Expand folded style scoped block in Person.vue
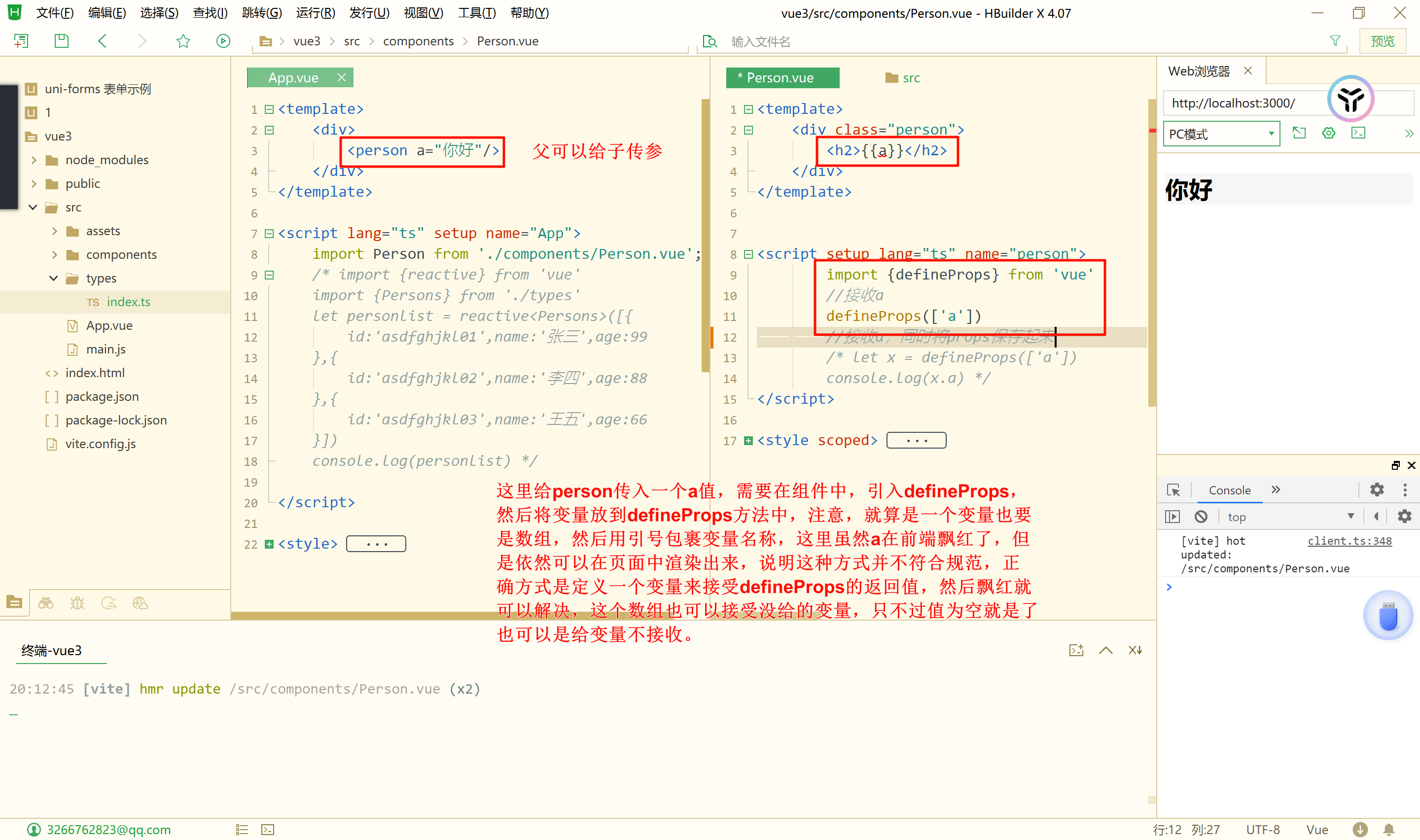Screen dimensions: 1420x840 (x=748, y=440)
